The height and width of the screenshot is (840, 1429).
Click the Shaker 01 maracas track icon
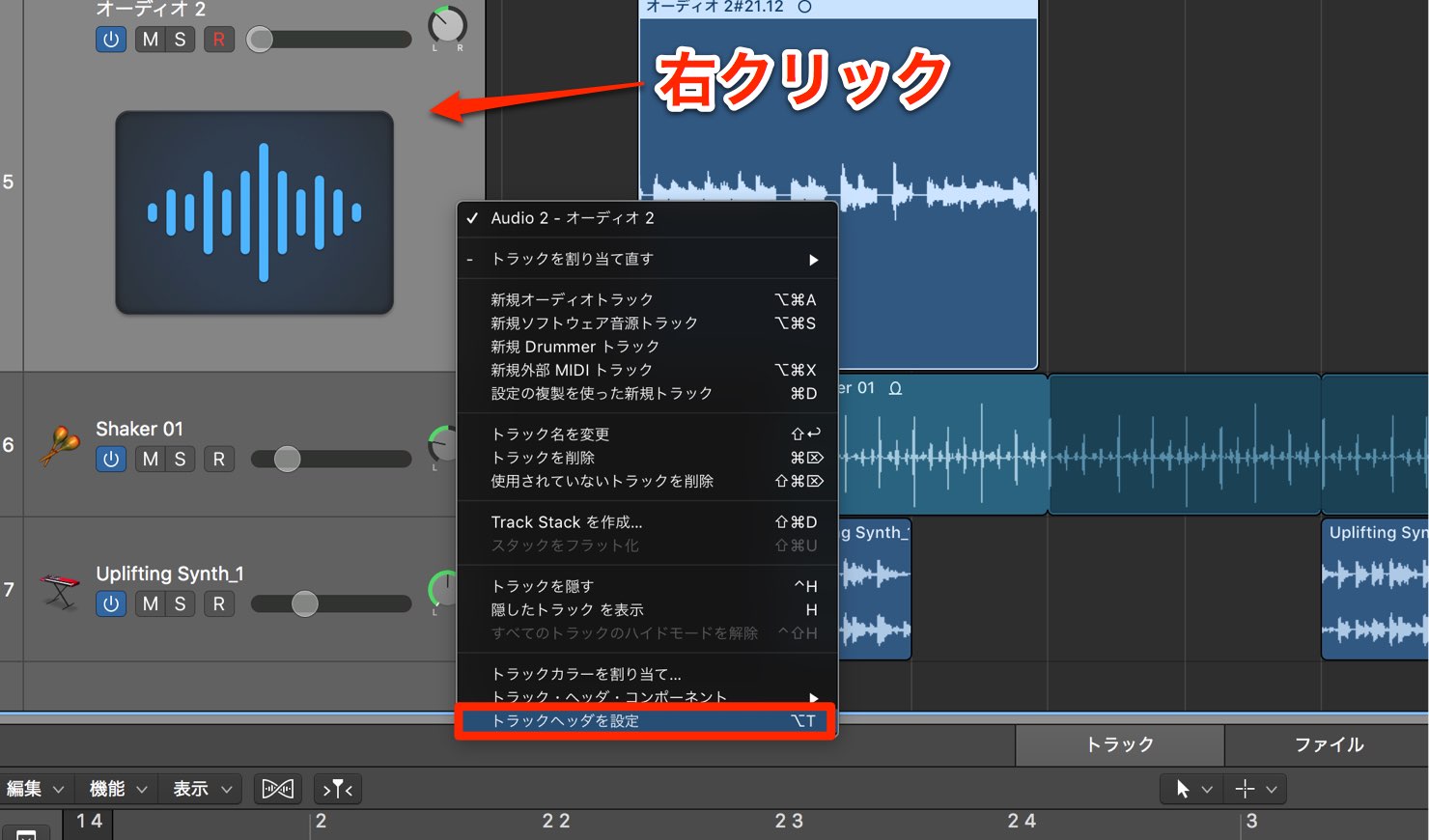click(x=60, y=445)
